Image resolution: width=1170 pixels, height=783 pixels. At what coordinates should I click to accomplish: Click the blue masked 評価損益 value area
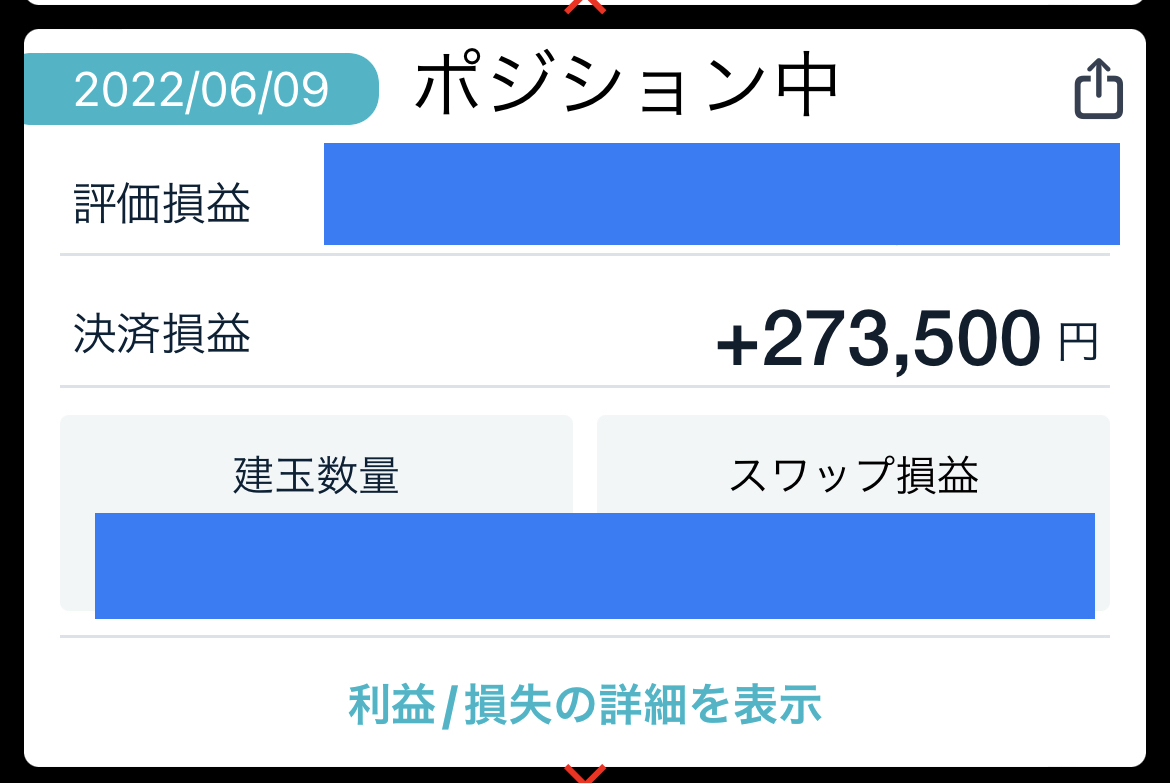pos(722,194)
